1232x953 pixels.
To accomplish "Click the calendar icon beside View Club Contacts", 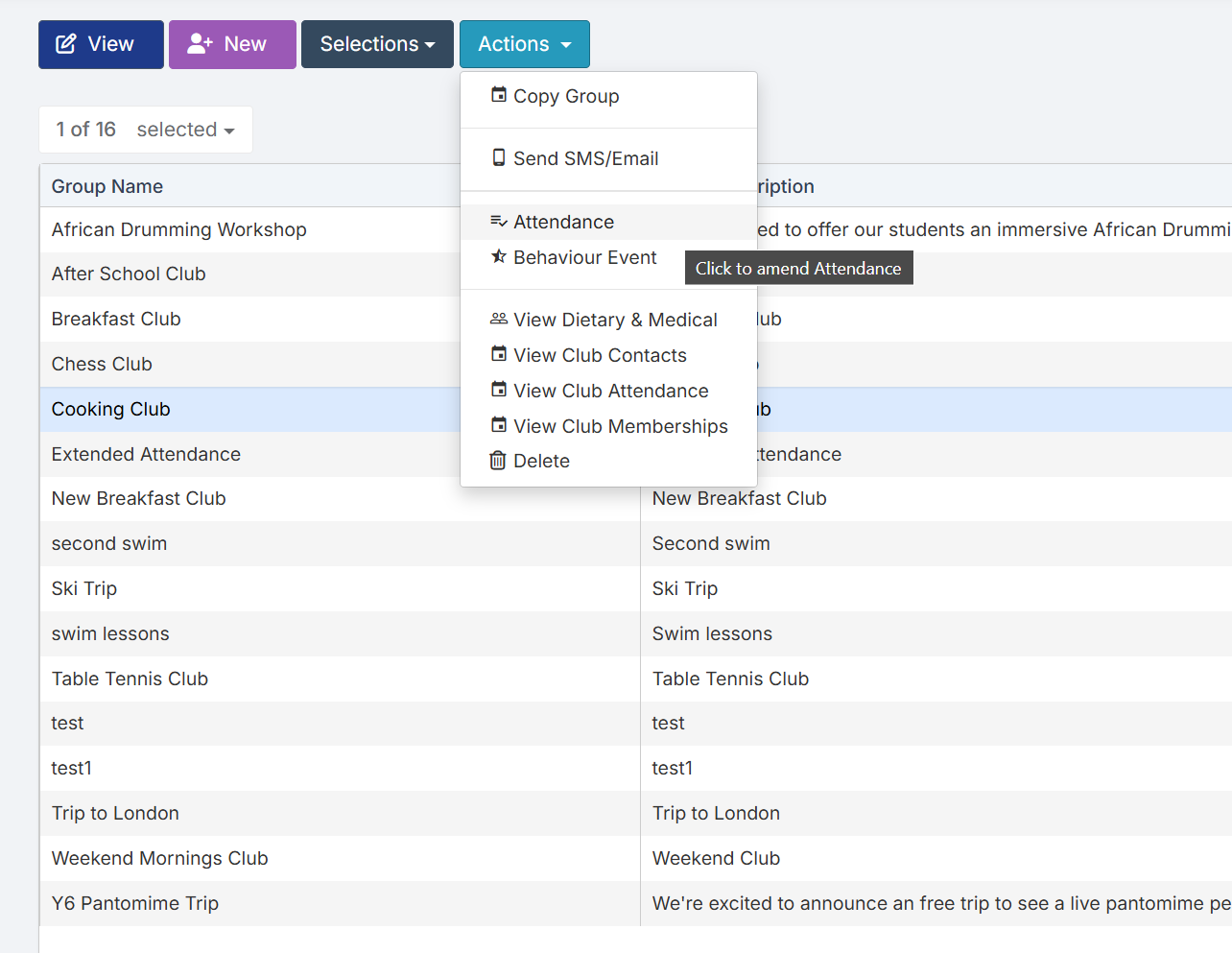I will pos(499,354).
